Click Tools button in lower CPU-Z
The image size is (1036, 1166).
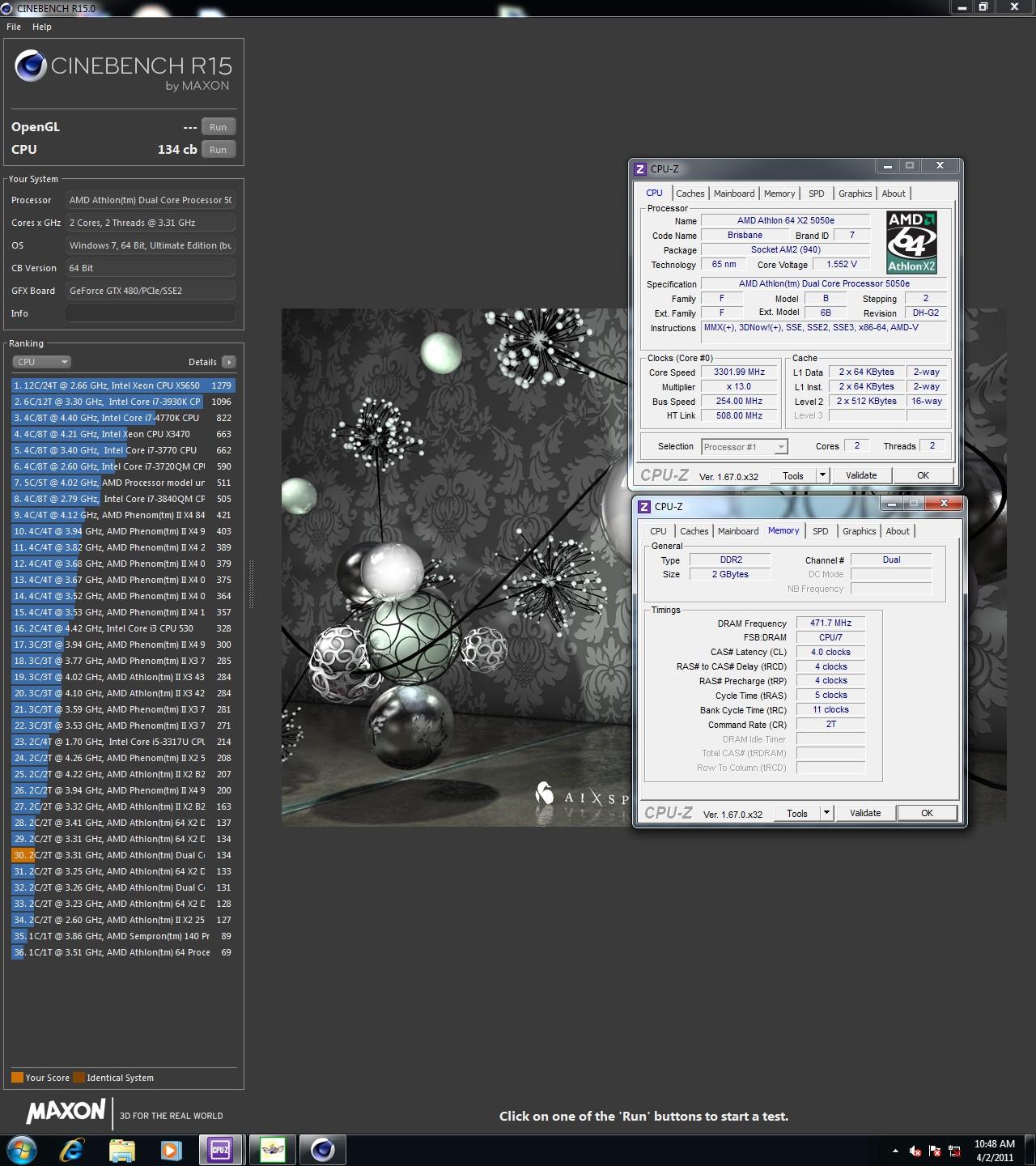click(x=797, y=813)
